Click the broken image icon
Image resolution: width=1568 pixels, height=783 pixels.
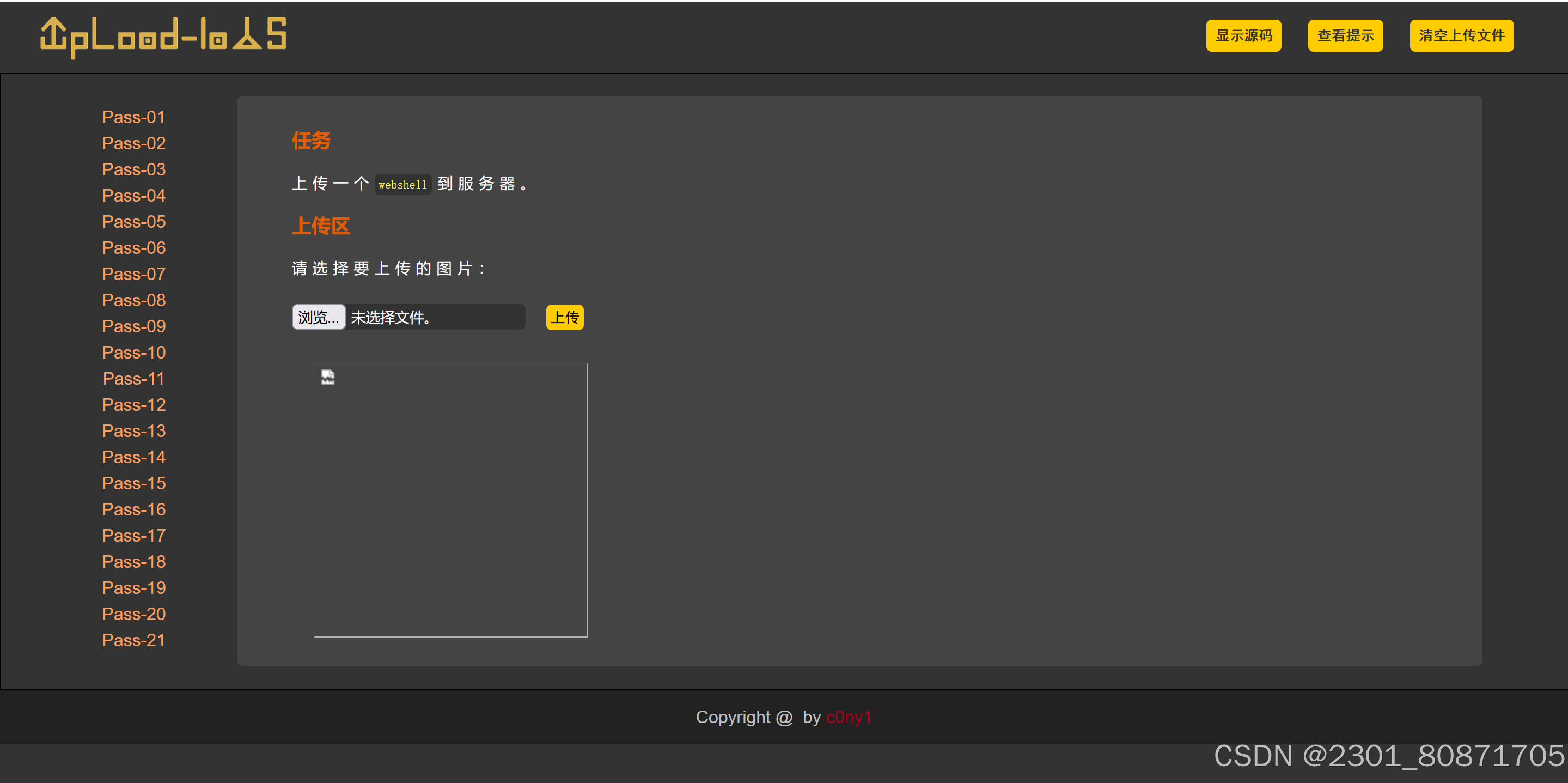(x=327, y=378)
